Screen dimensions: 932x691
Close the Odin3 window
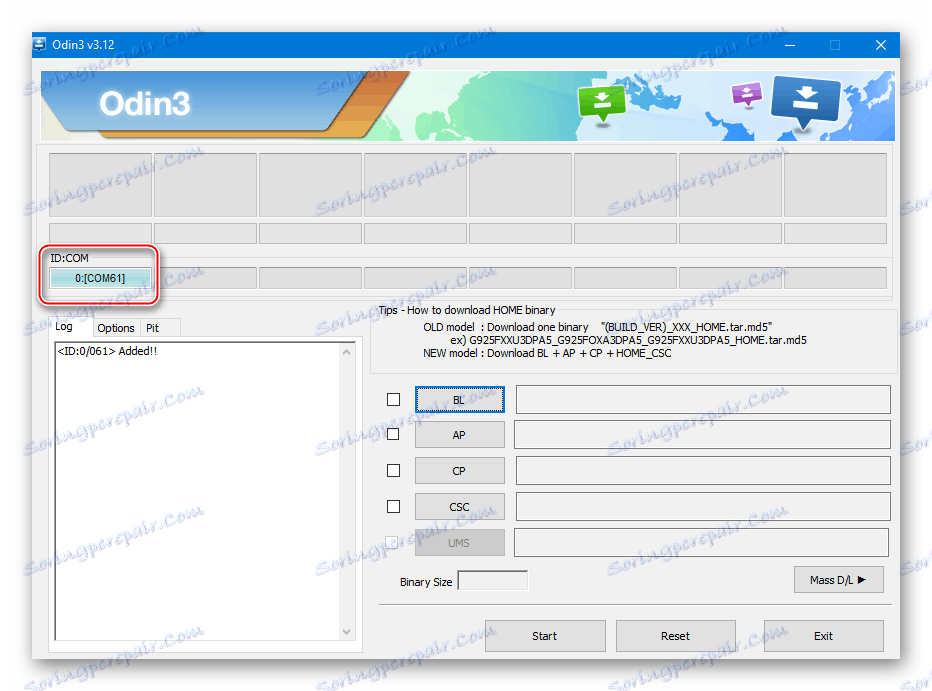[881, 45]
